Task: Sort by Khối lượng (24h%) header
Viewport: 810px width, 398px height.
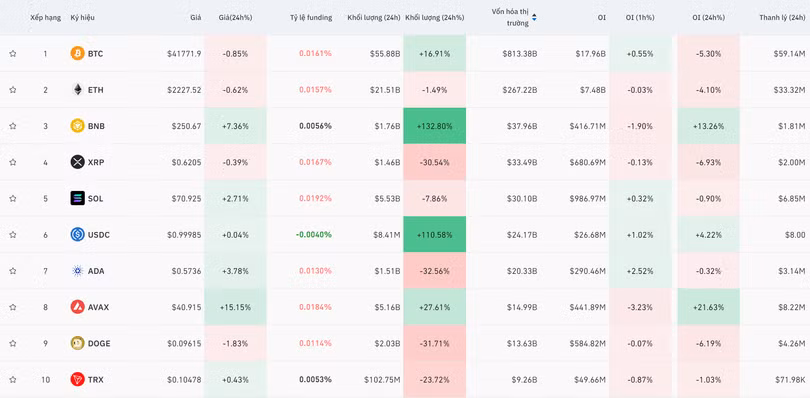Action: click(434, 18)
